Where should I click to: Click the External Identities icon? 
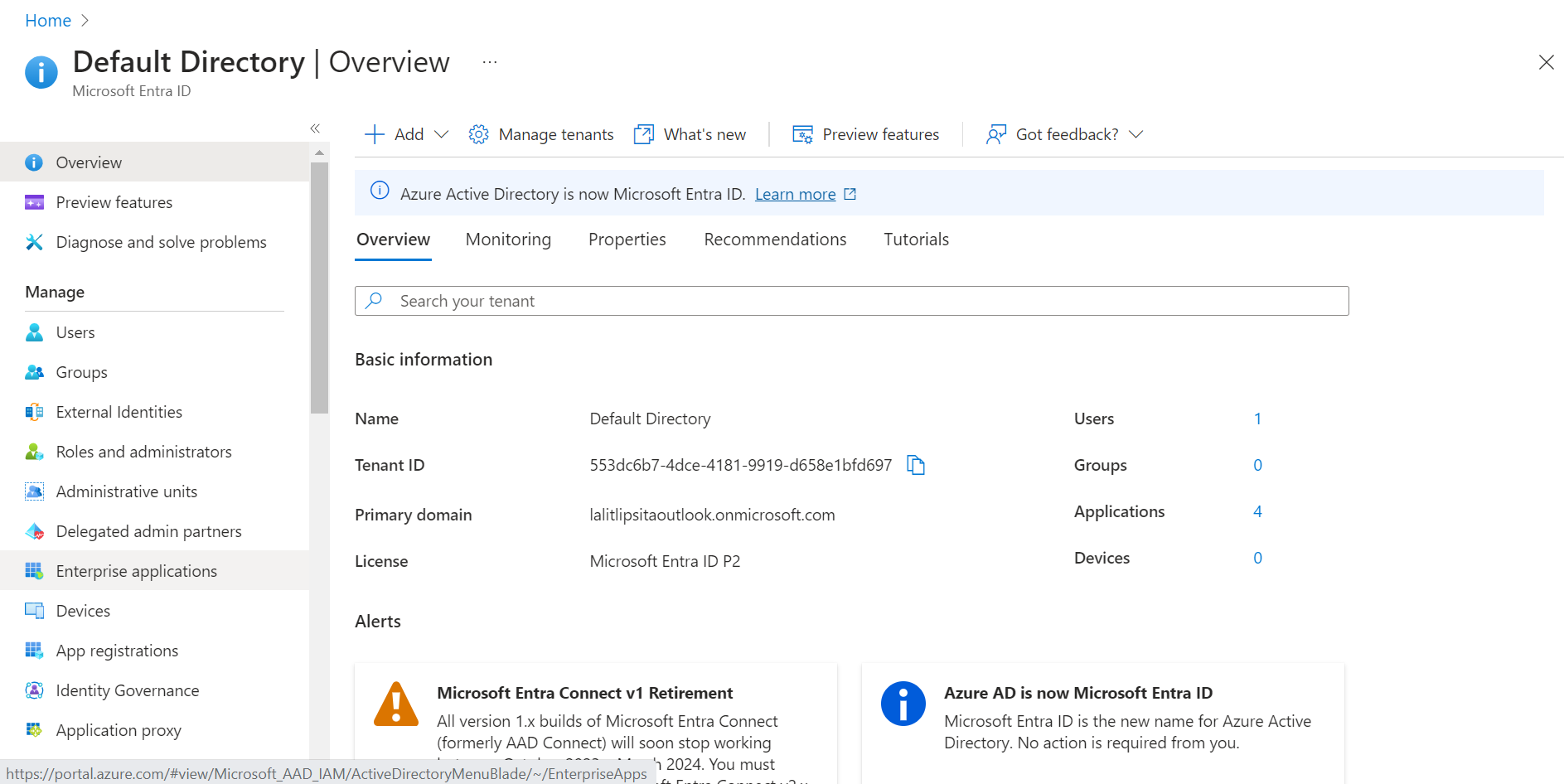34,412
